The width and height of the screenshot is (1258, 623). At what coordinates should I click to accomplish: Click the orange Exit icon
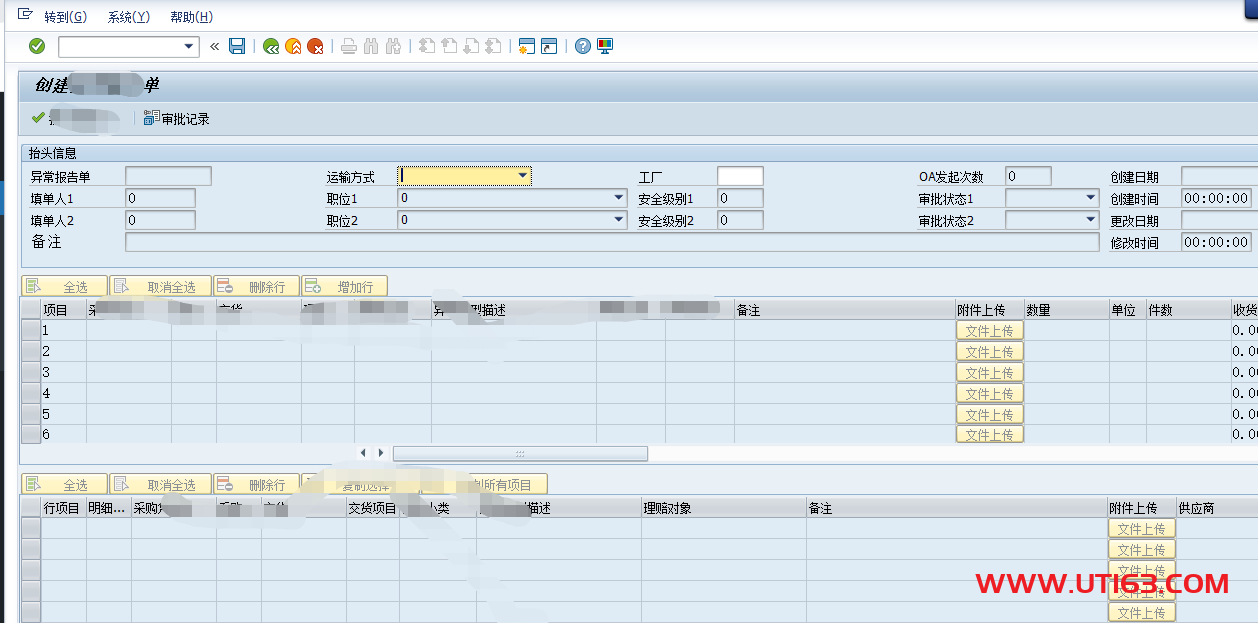pyautogui.click(x=293, y=46)
